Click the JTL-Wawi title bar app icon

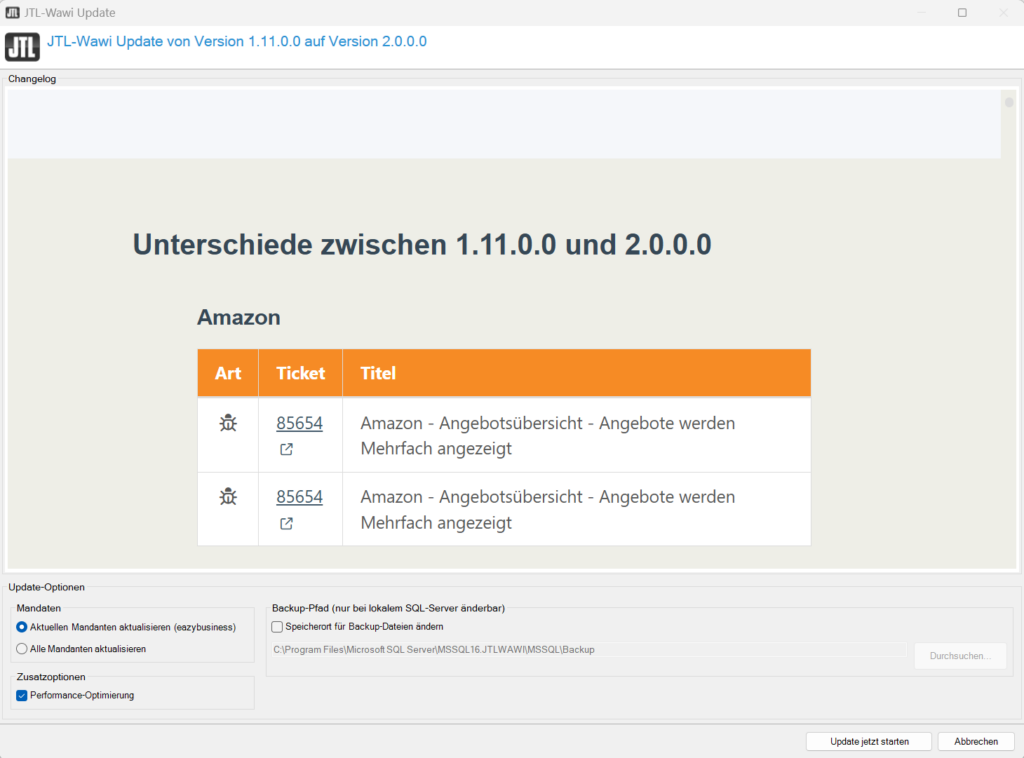tap(12, 12)
